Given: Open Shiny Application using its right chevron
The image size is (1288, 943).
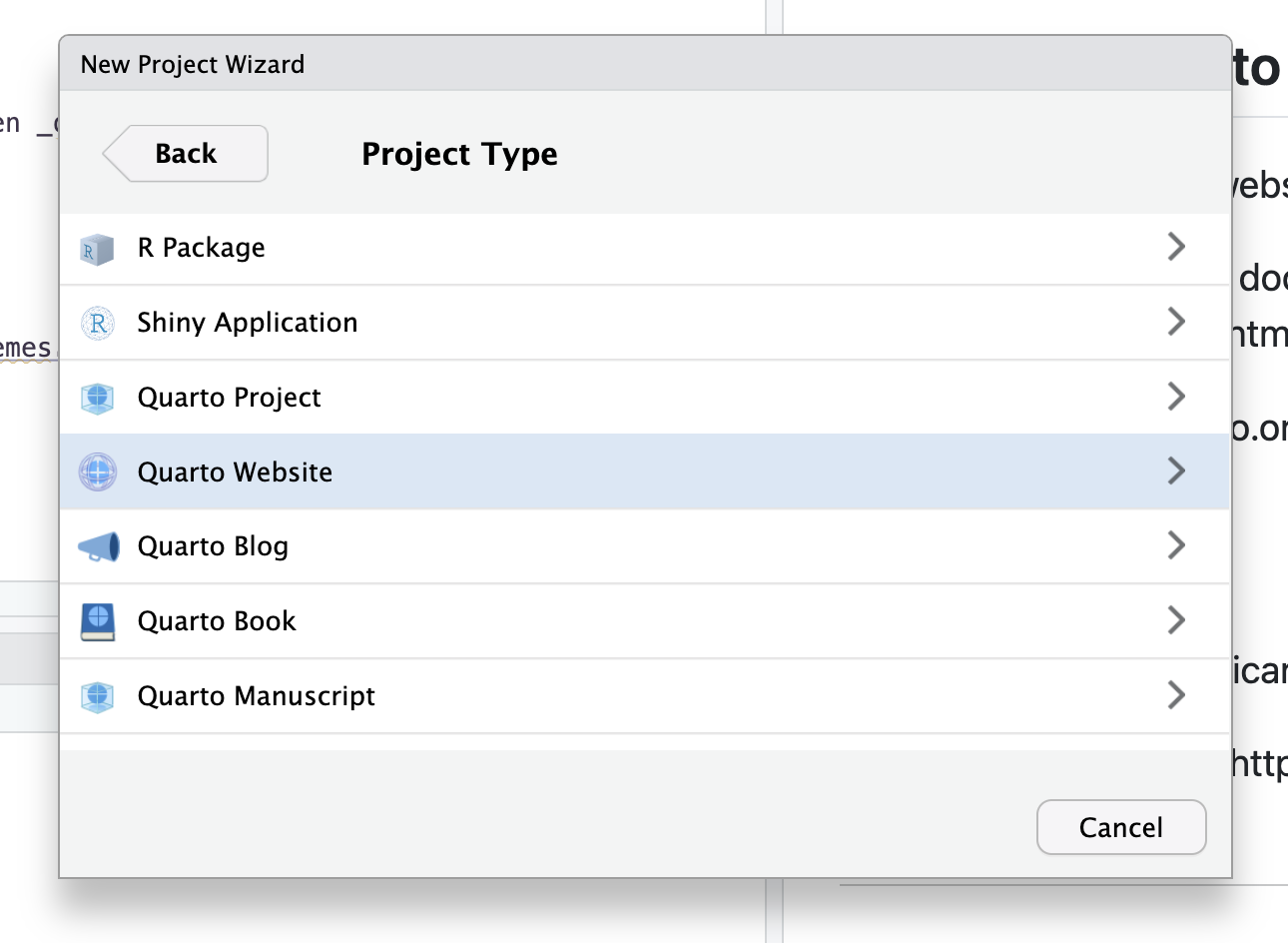Looking at the screenshot, I should (1176, 322).
